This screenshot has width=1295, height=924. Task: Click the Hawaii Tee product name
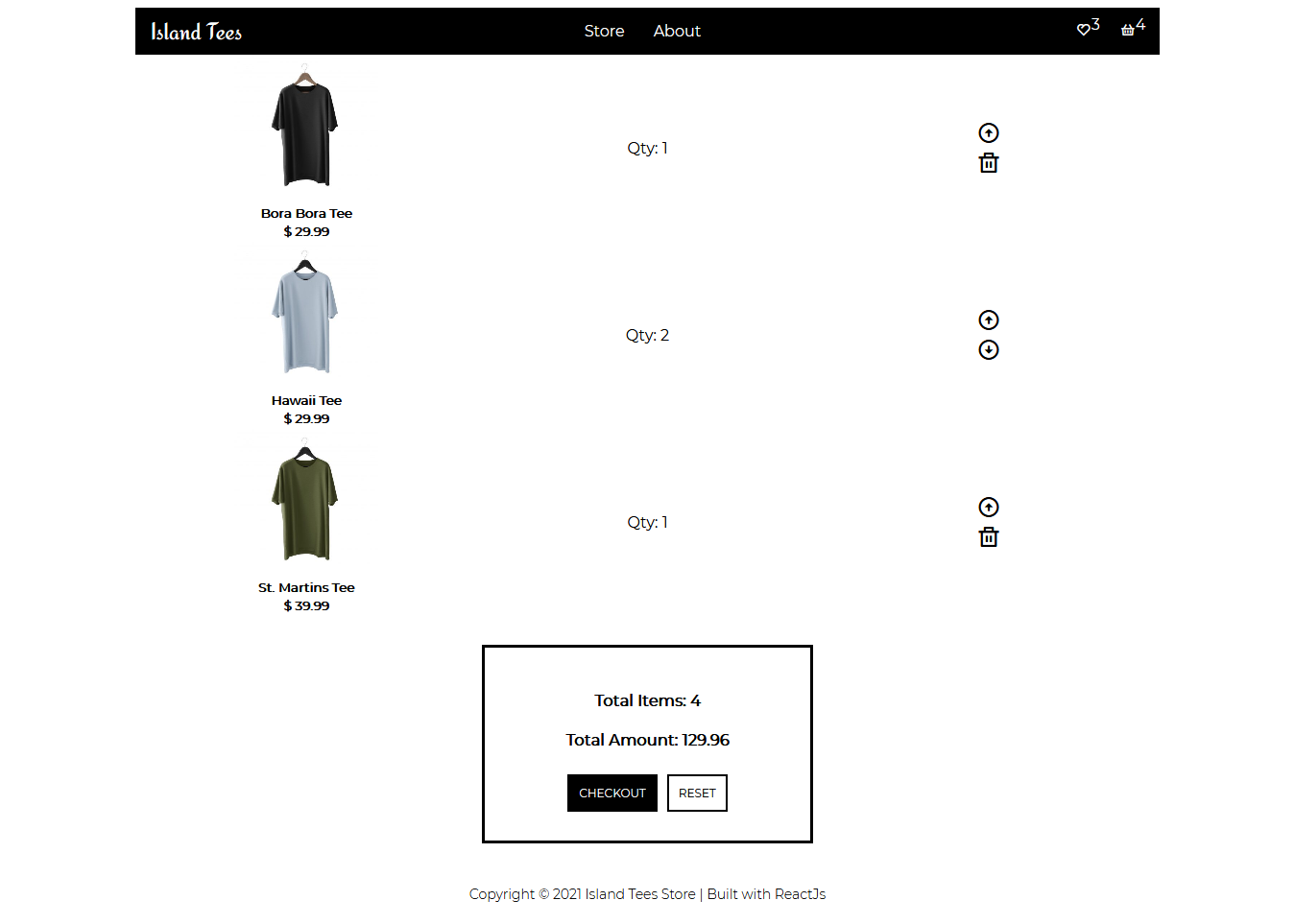tap(306, 400)
